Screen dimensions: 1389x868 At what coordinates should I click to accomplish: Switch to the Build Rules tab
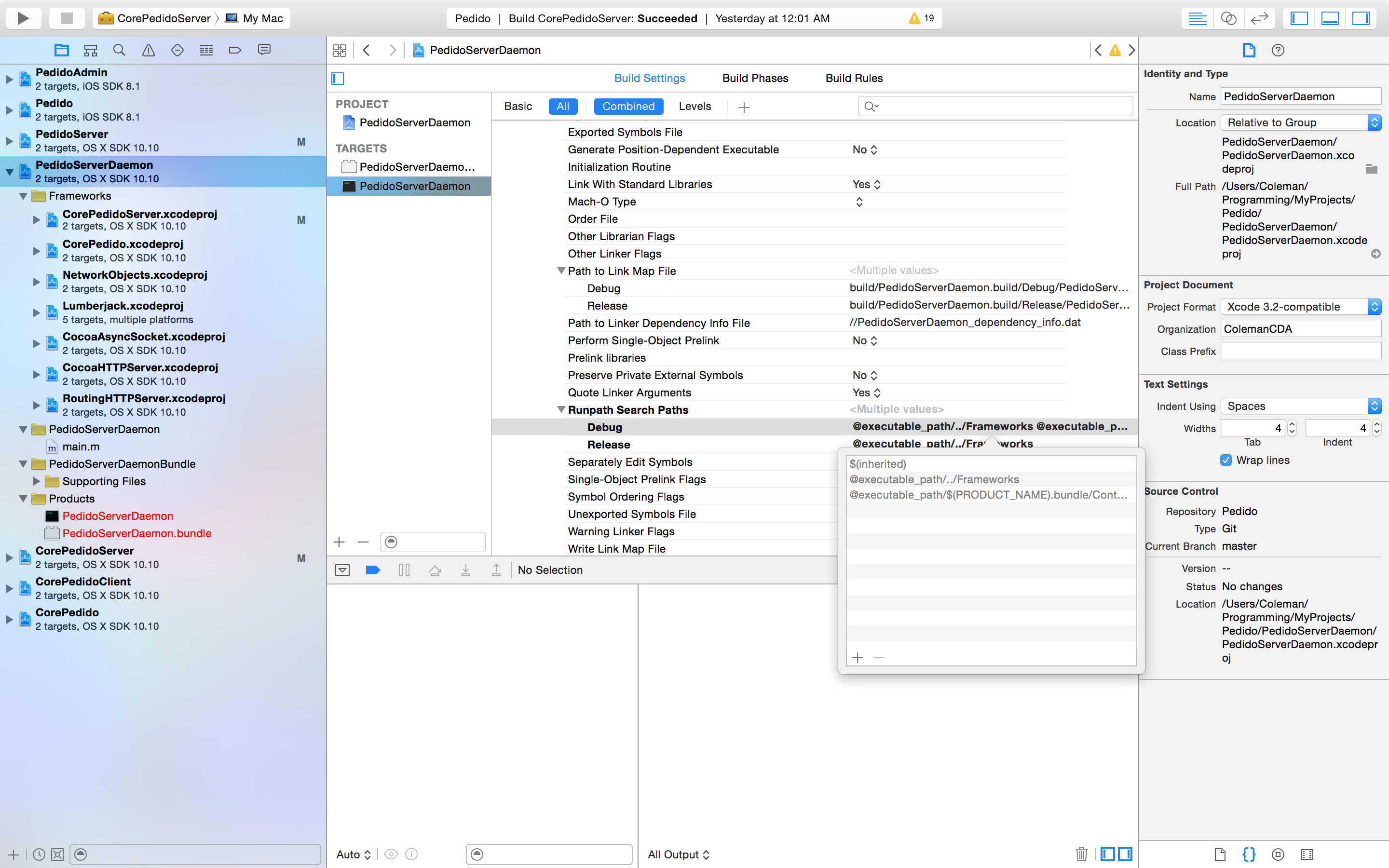click(x=854, y=78)
